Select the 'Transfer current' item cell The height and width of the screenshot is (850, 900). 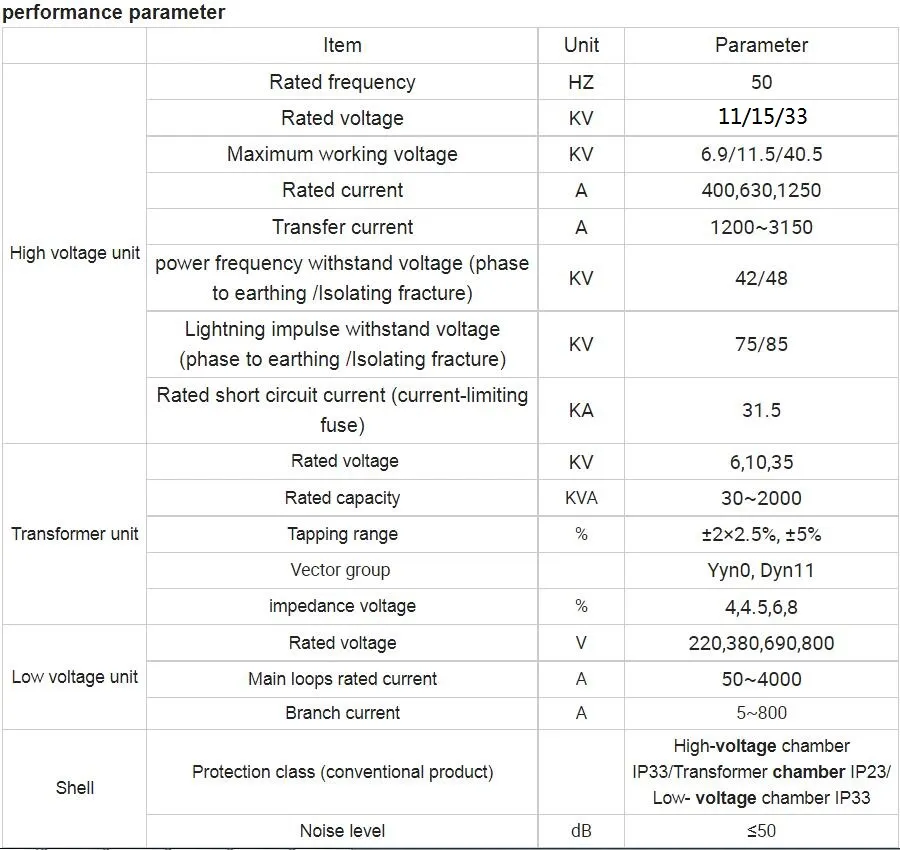pos(342,227)
